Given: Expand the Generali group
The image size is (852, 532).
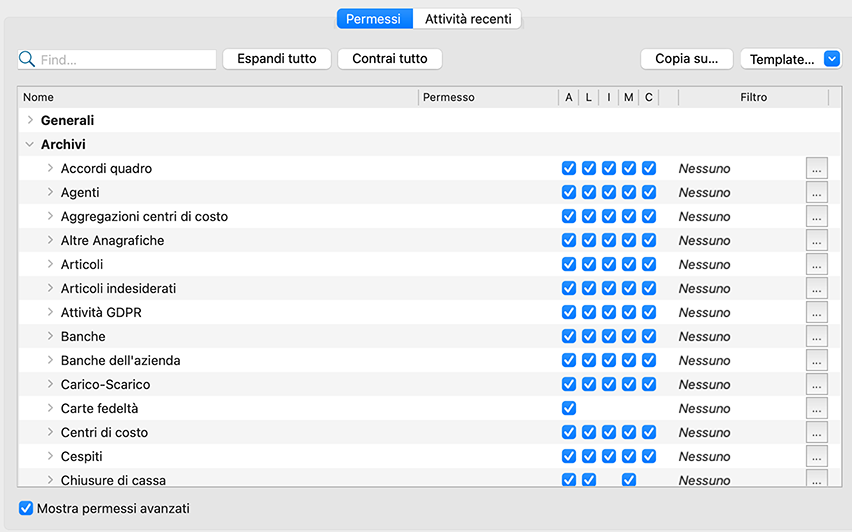Looking at the screenshot, I should pos(30,120).
